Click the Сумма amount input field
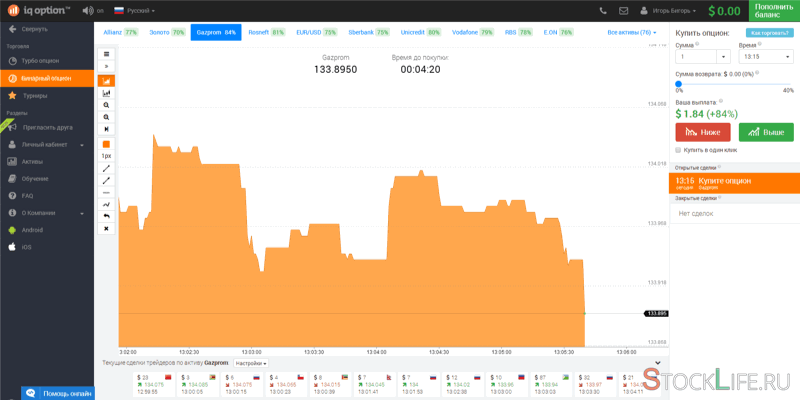Screen dimensions: 800x400 [696, 57]
